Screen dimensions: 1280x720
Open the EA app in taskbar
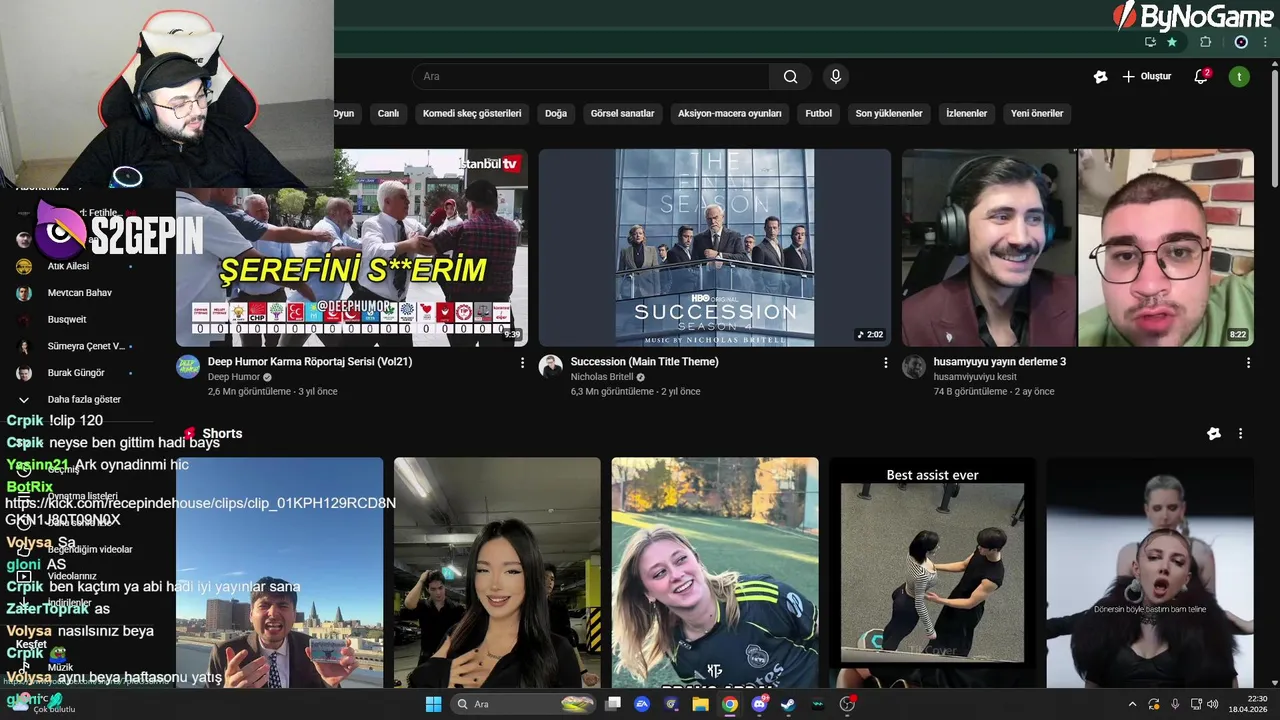[x=642, y=704]
